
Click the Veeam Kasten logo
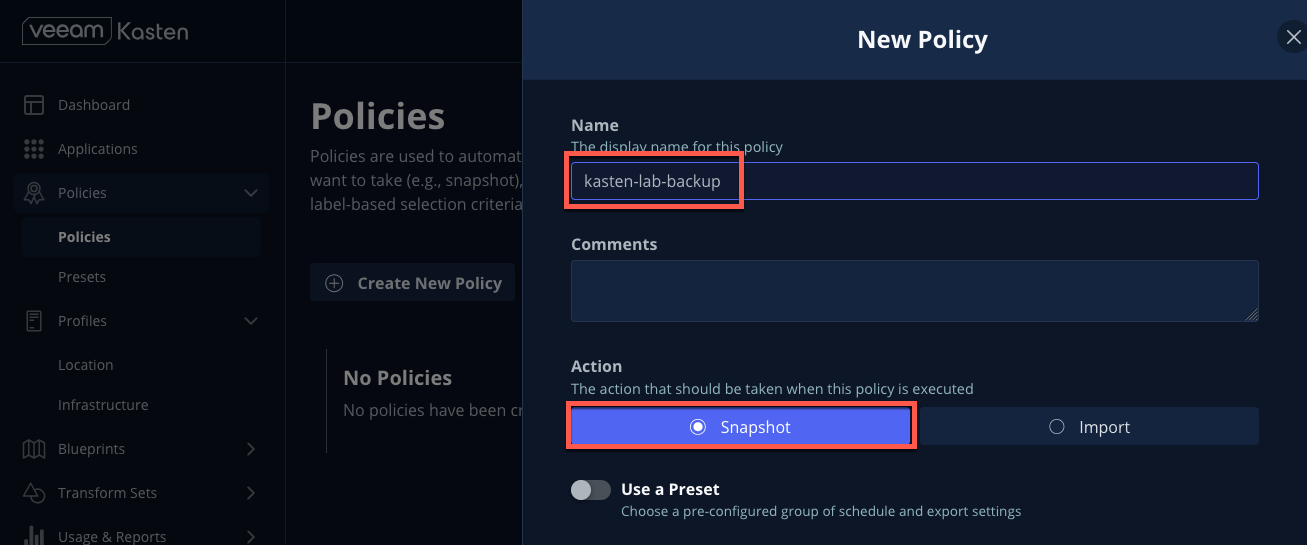(x=105, y=31)
